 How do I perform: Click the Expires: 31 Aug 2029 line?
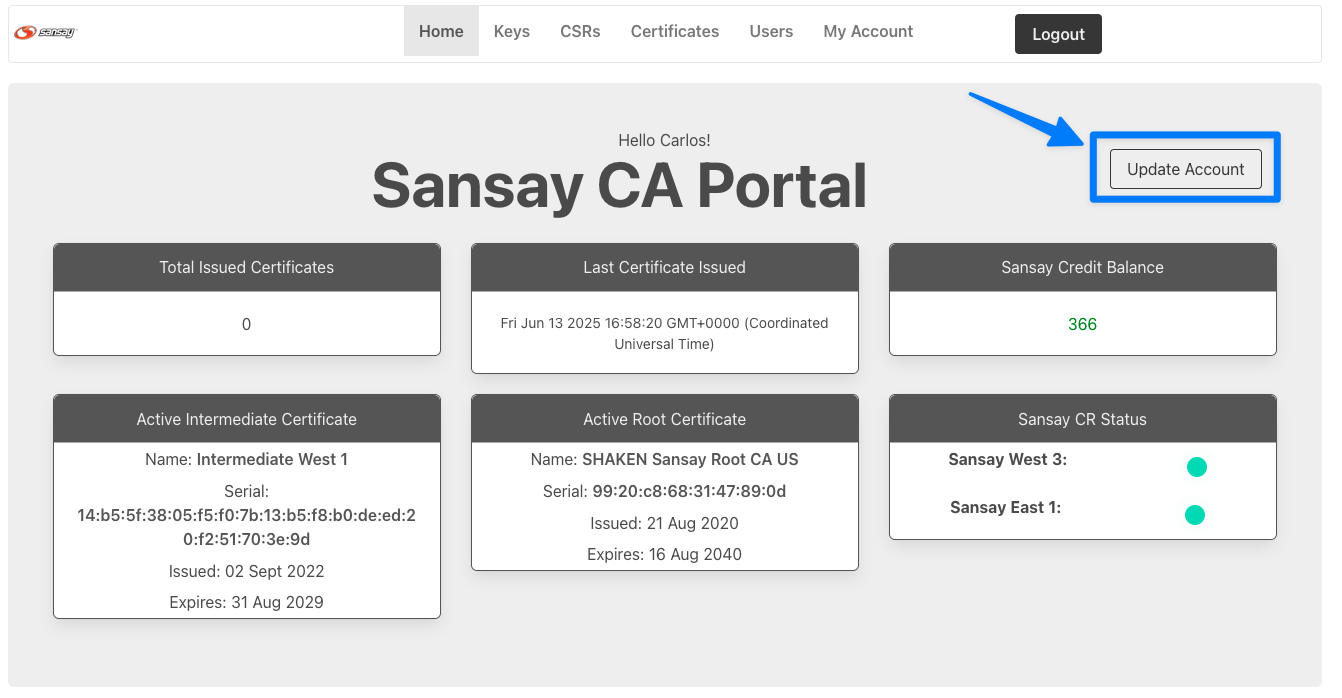(x=247, y=602)
